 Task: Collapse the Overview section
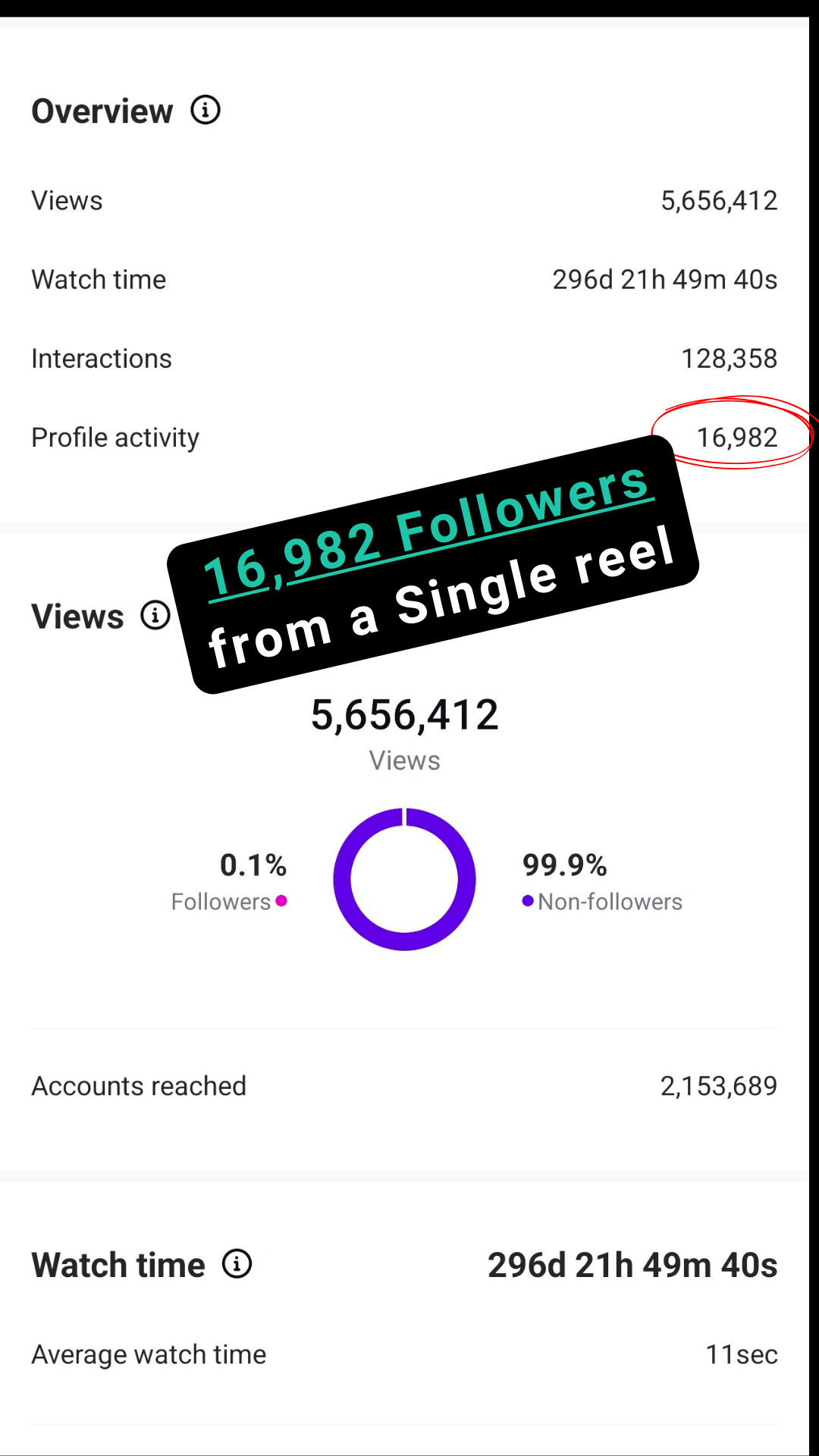[x=102, y=110]
